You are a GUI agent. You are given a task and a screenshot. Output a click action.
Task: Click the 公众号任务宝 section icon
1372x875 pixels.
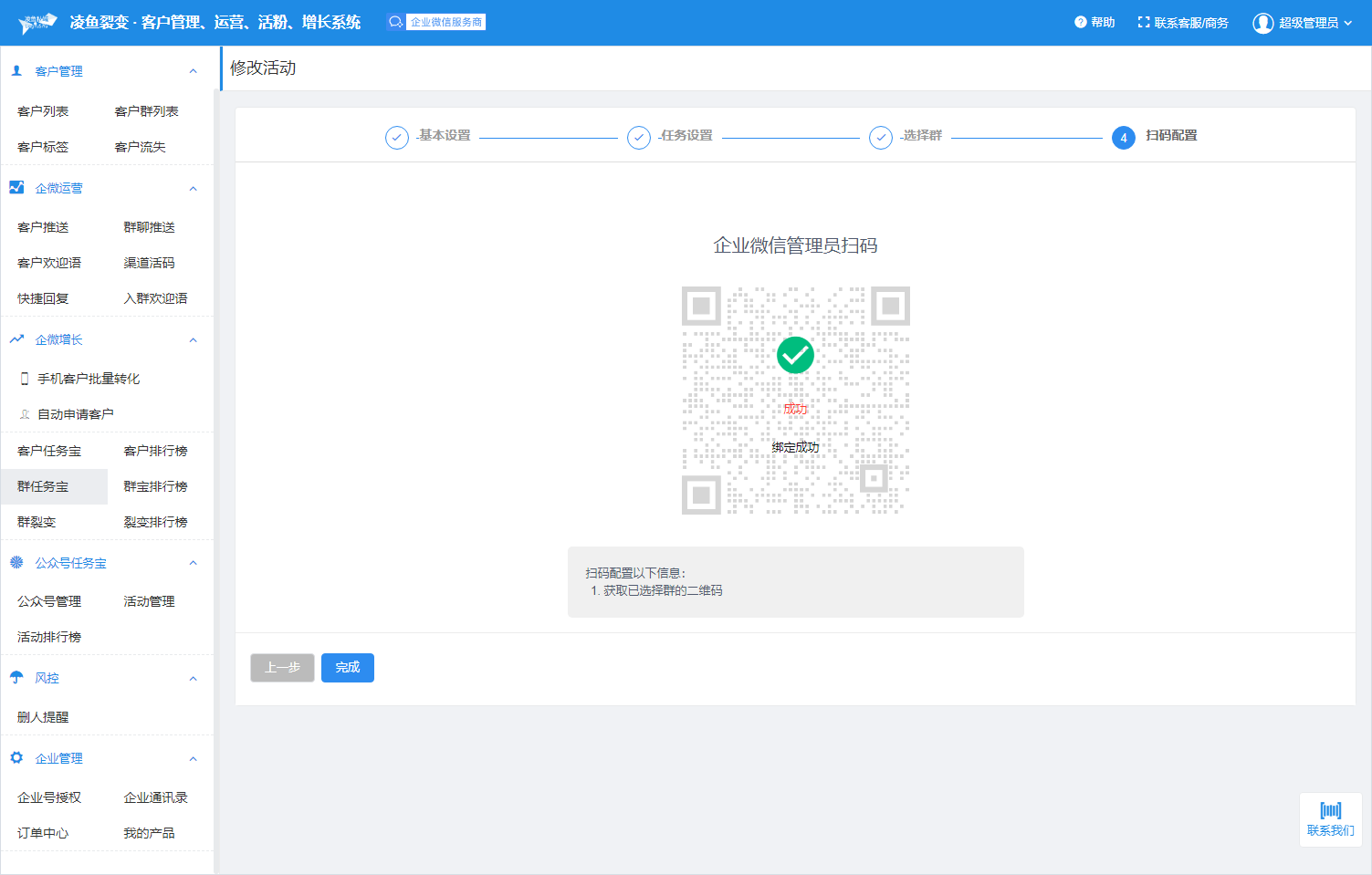pyautogui.click(x=16, y=562)
